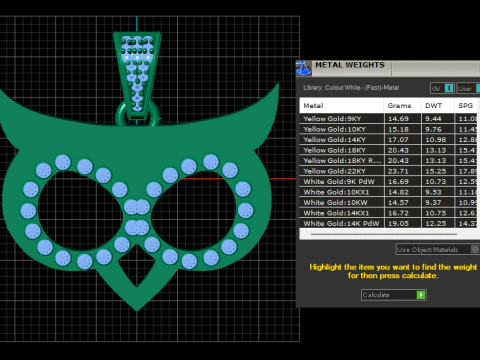Image resolution: width=480 pixels, height=360 pixels.
Task: Click the Metal column header
Action: point(342,106)
